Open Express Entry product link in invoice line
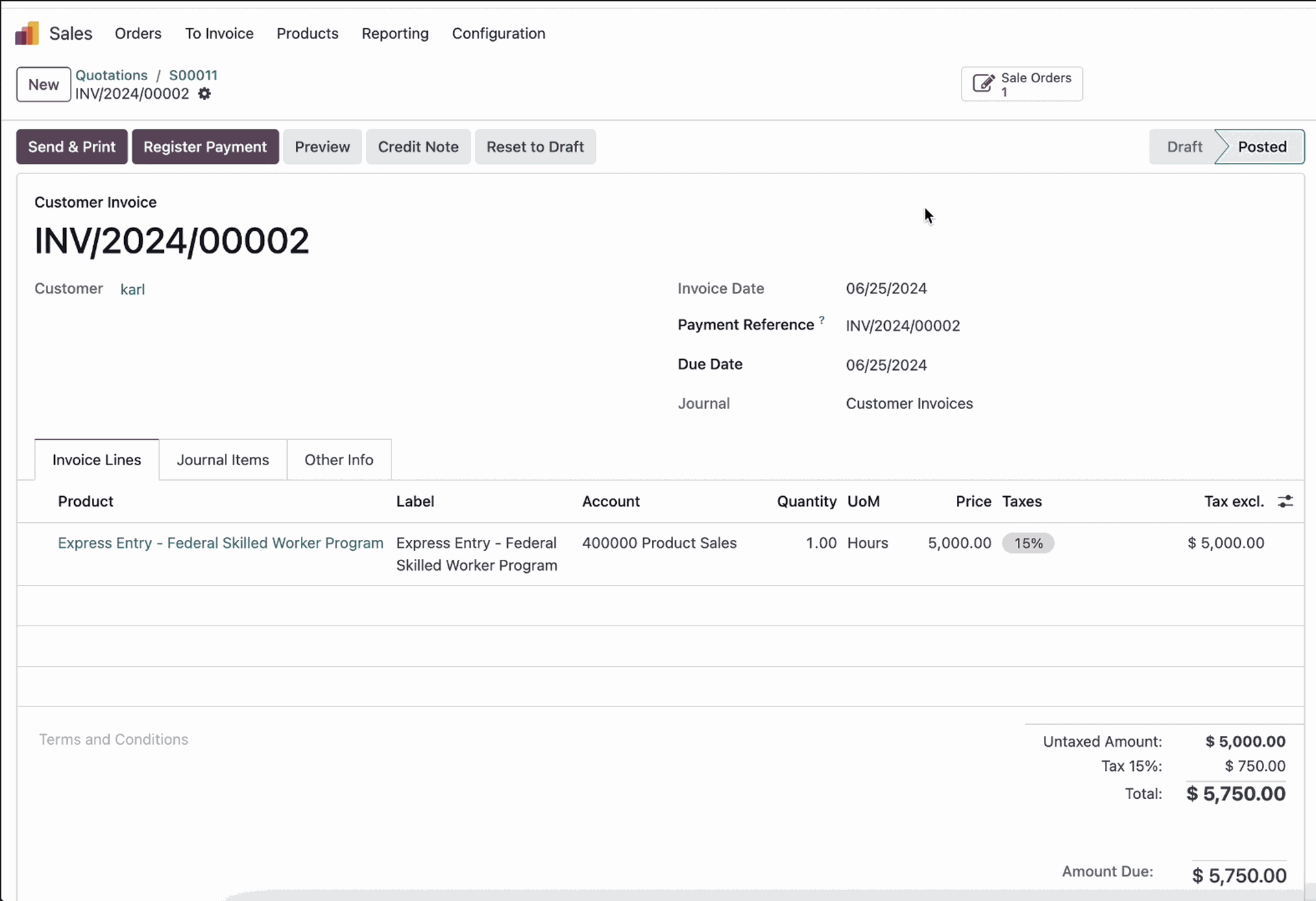This screenshot has width=1316, height=901. click(x=221, y=543)
